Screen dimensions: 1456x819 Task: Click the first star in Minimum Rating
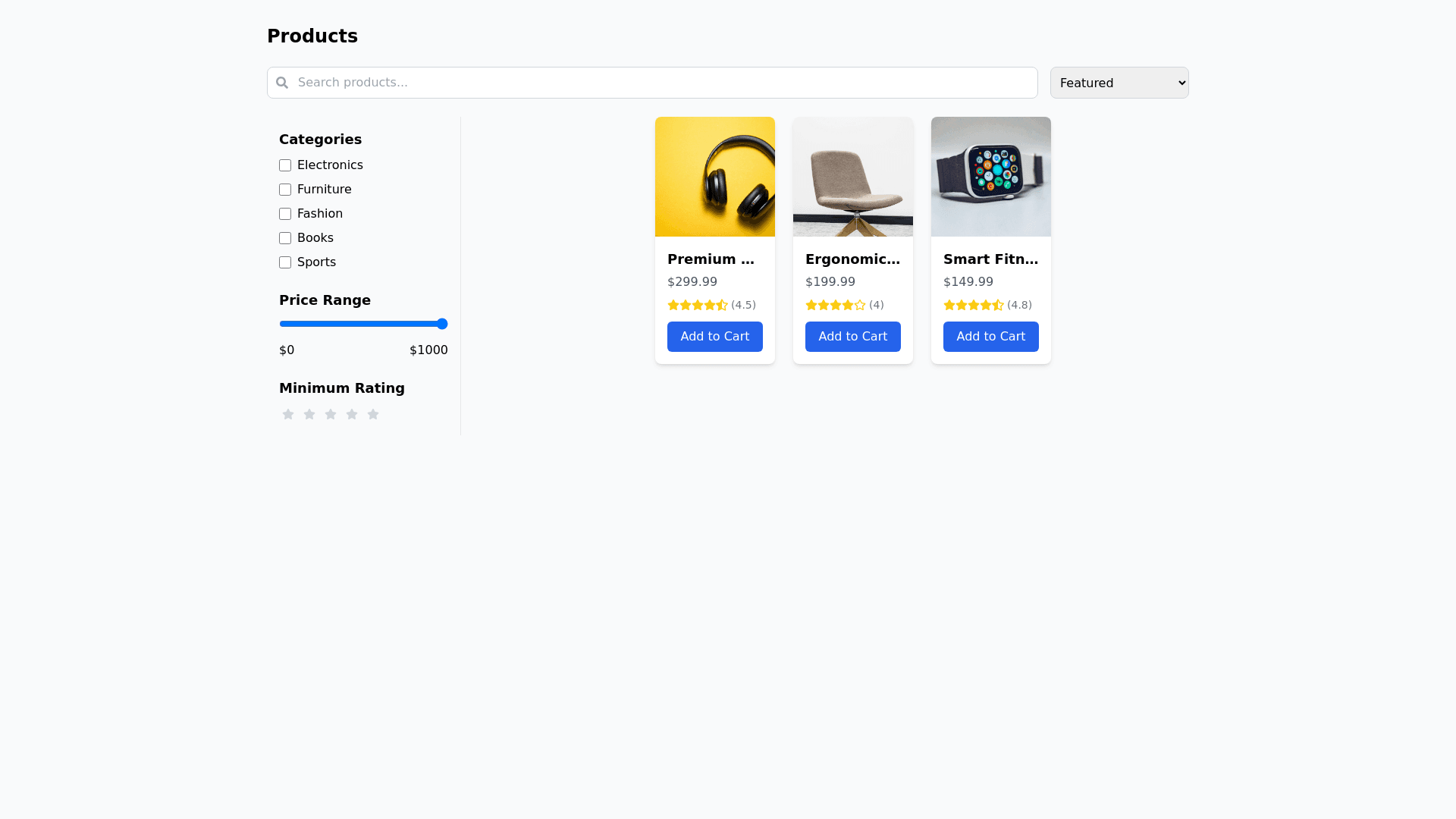[x=288, y=414]
